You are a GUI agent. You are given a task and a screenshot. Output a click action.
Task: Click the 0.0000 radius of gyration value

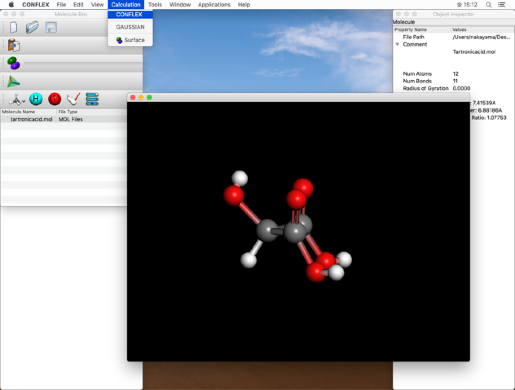(461, 88)
